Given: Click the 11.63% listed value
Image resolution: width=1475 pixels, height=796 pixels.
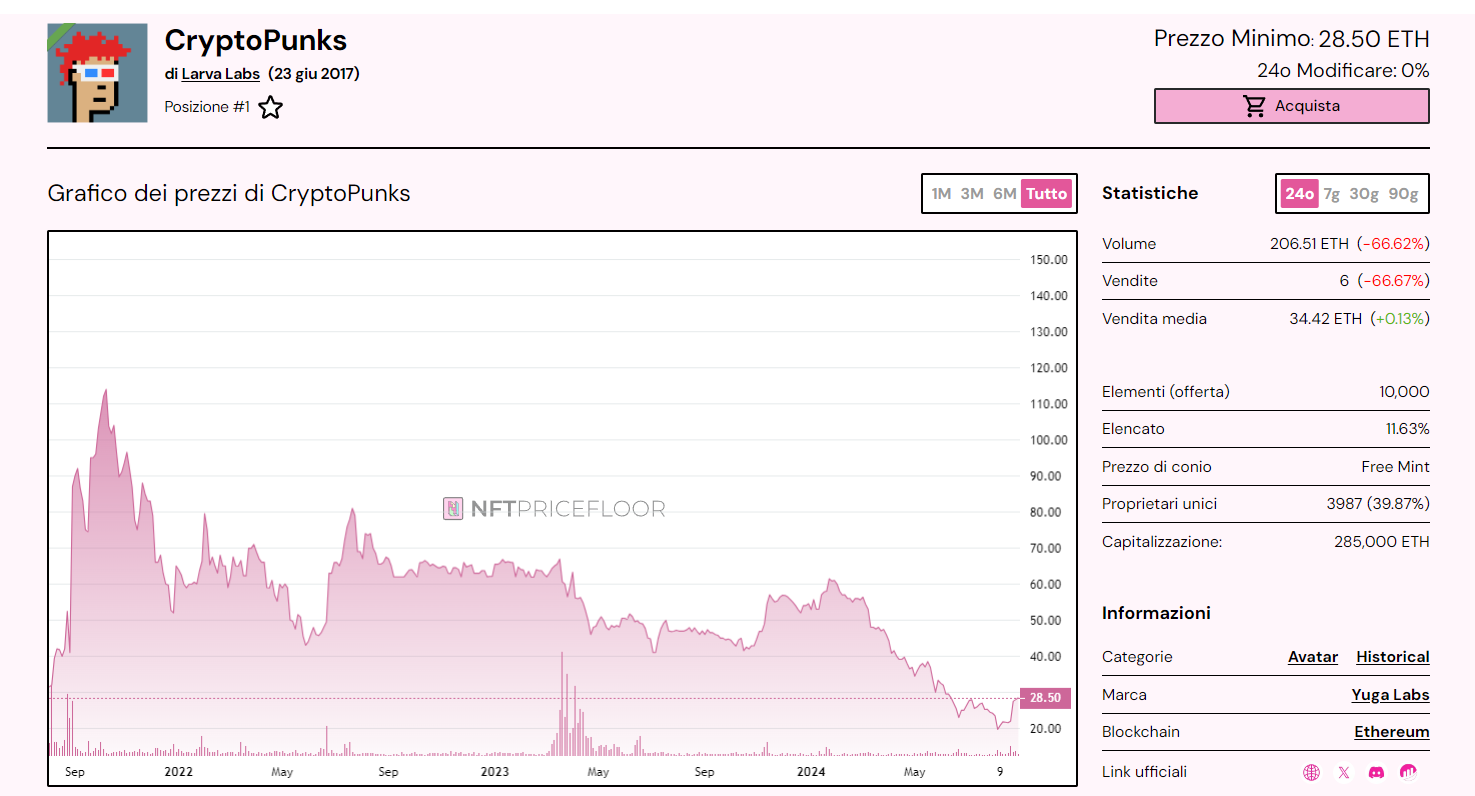Looking at the screenshot, I should tap(1407, 429).
